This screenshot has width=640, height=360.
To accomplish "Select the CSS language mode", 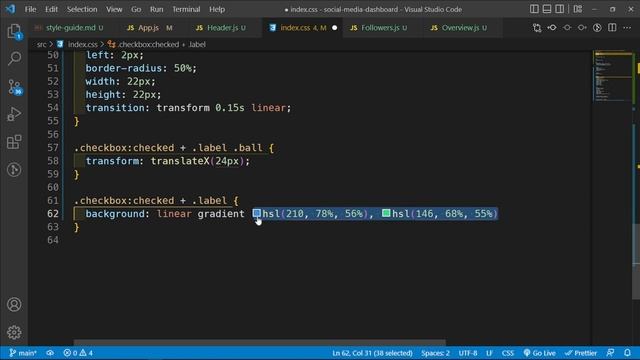I will tap(508, 353).
